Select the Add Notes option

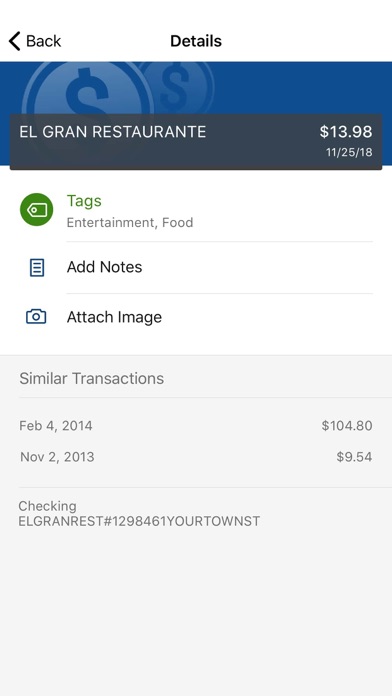pyautogui.click(x=196, y=267)
